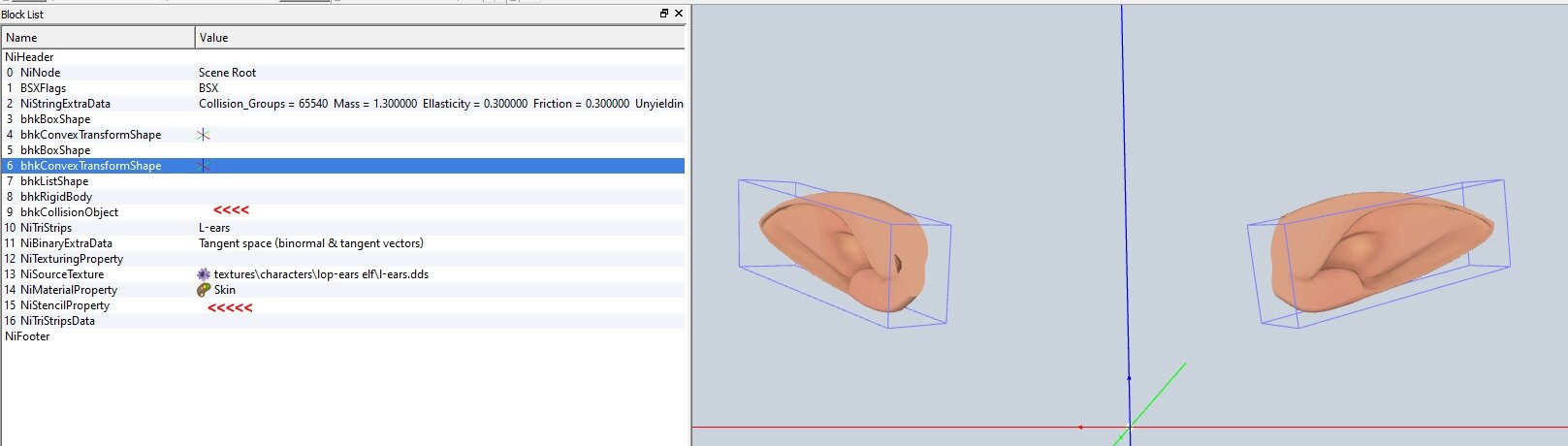1568x446 pixels.
Task: Select the 1 BSXFlags row
Action: pyautogui.click(x=343, y=88)
